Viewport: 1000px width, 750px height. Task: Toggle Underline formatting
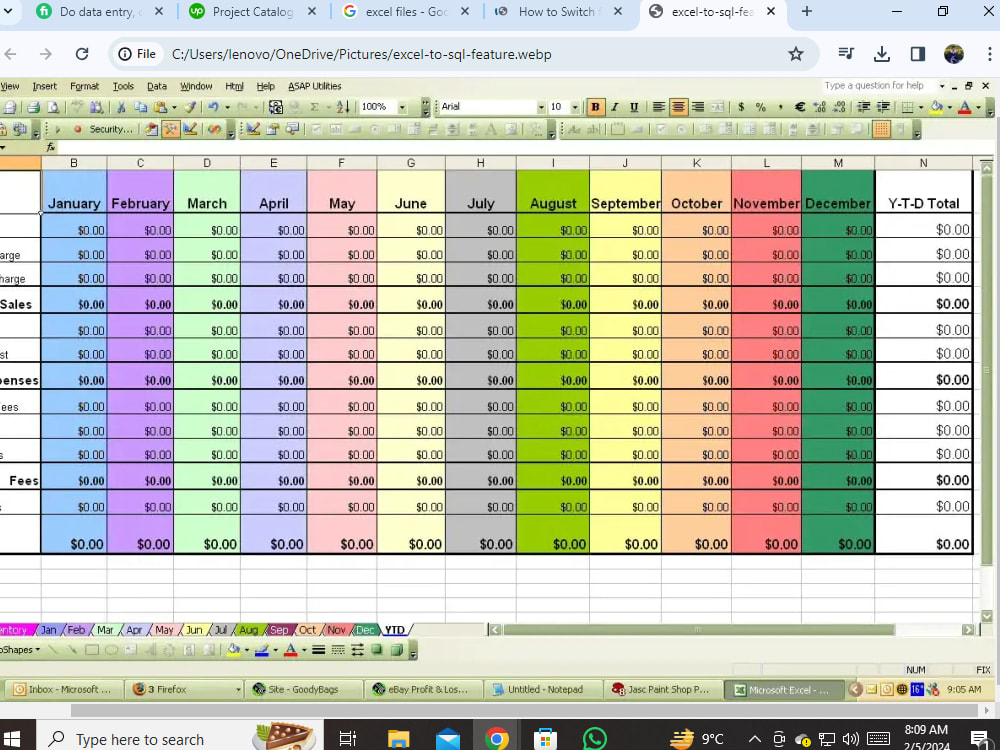pyautogui.click(x=634, y=106)
